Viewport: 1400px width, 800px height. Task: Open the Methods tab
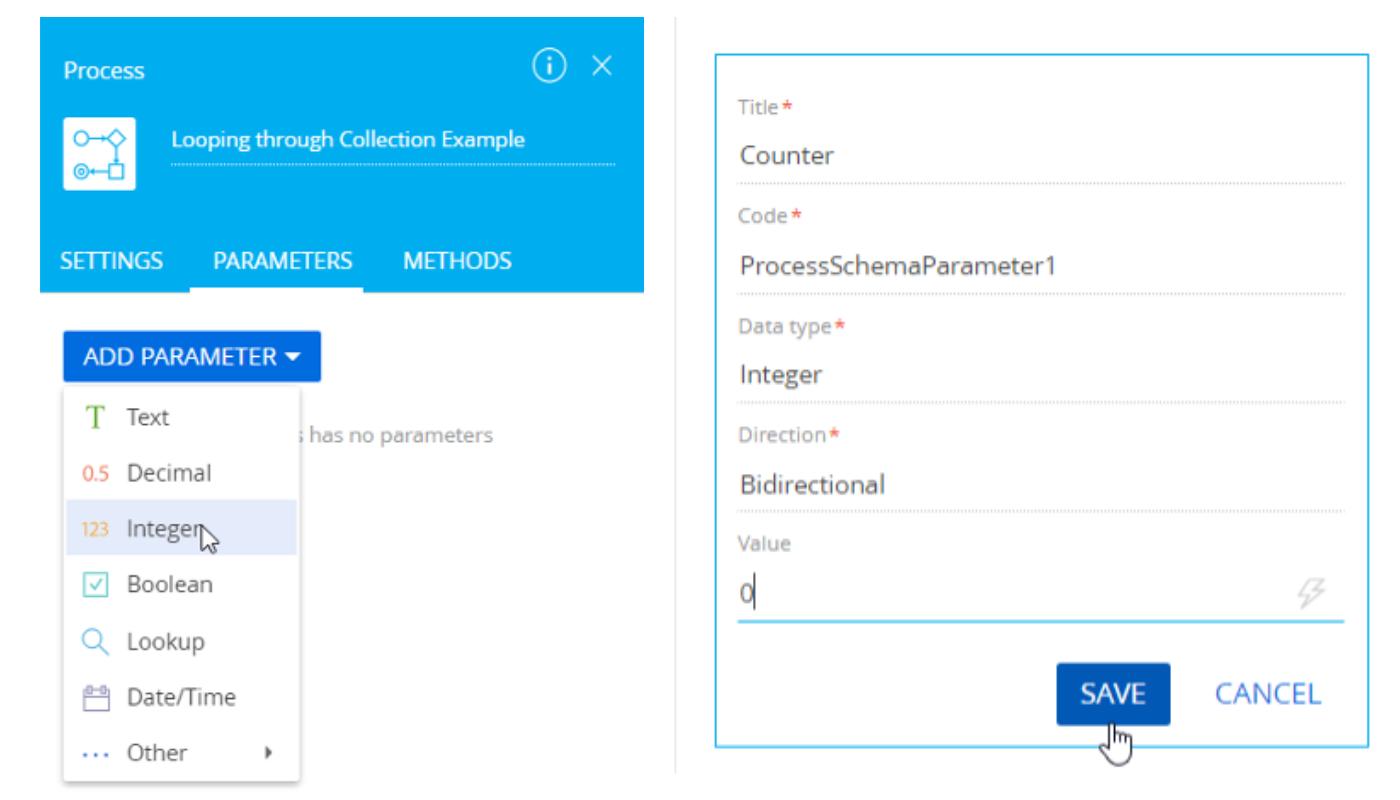tap(457, 261)
